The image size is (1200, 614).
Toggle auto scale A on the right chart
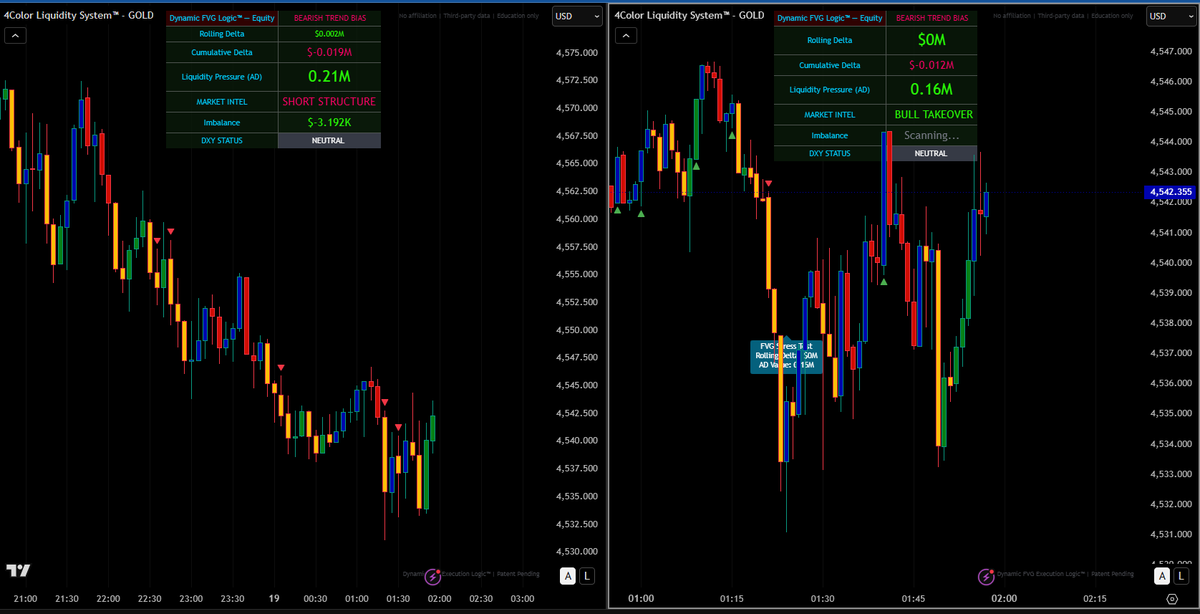pyautogui.click(x=1162, y=576)
